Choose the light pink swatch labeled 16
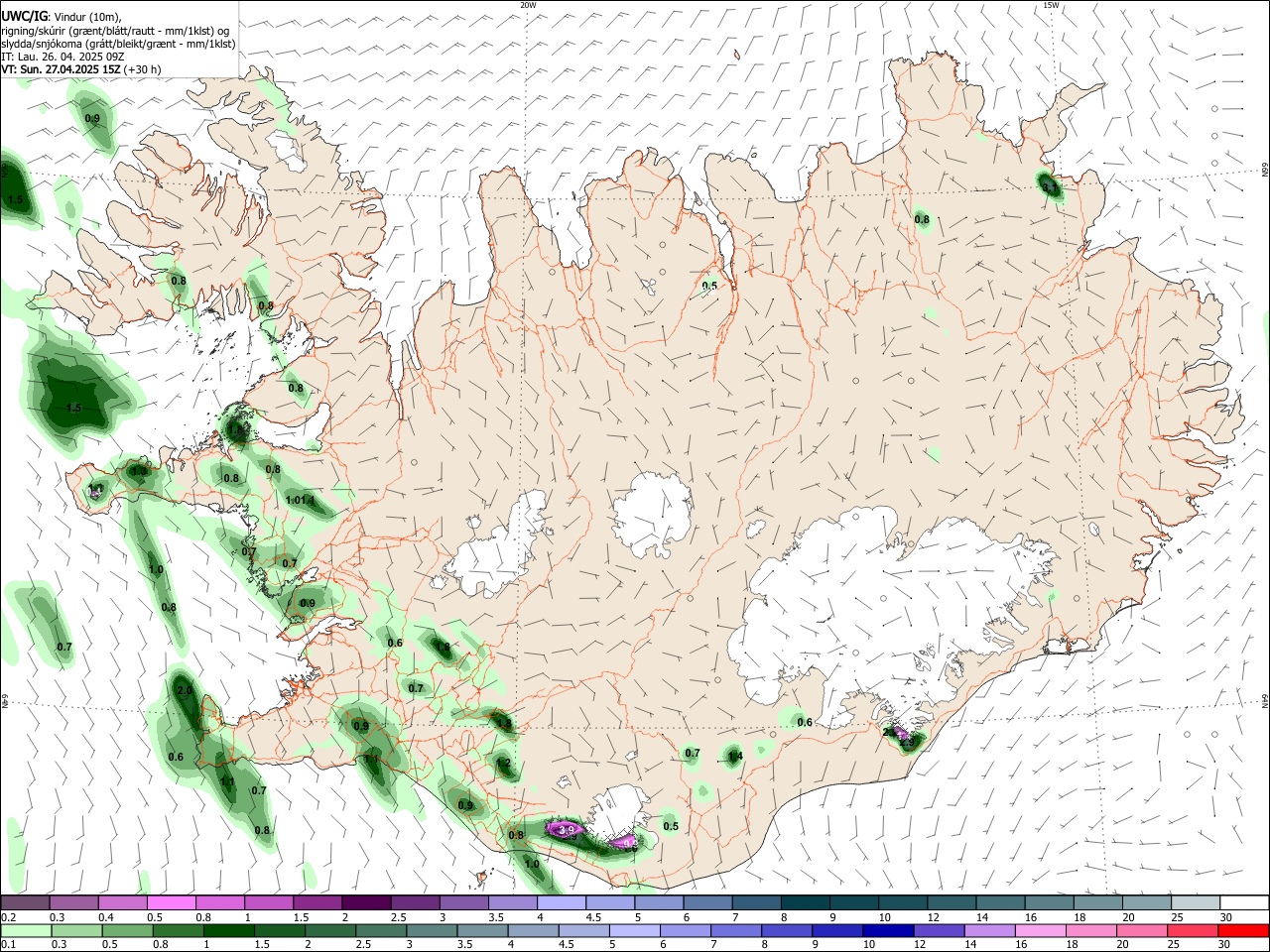1270x952 pixels. [1041, 930]
